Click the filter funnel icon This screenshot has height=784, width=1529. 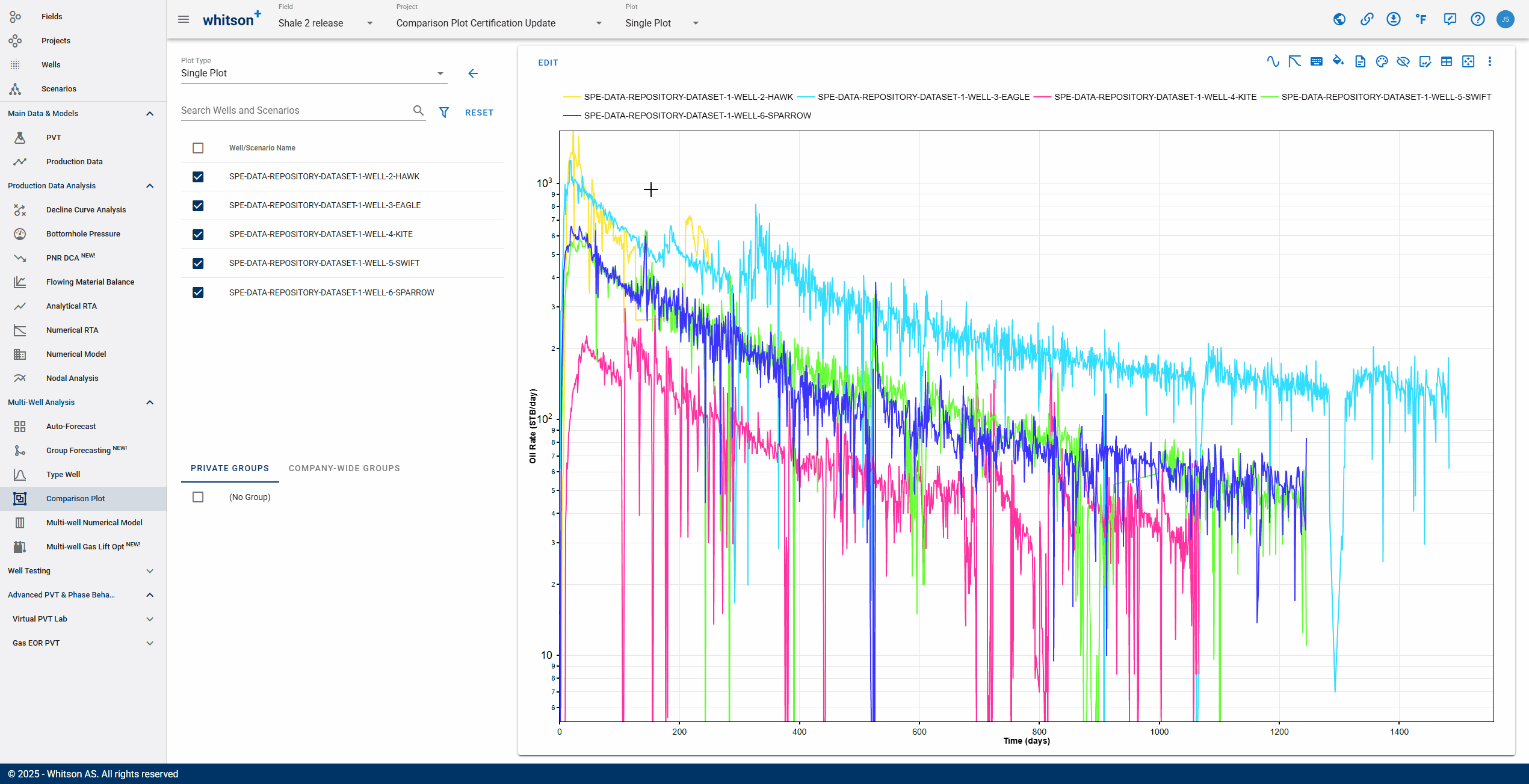(x=444, y=113)
